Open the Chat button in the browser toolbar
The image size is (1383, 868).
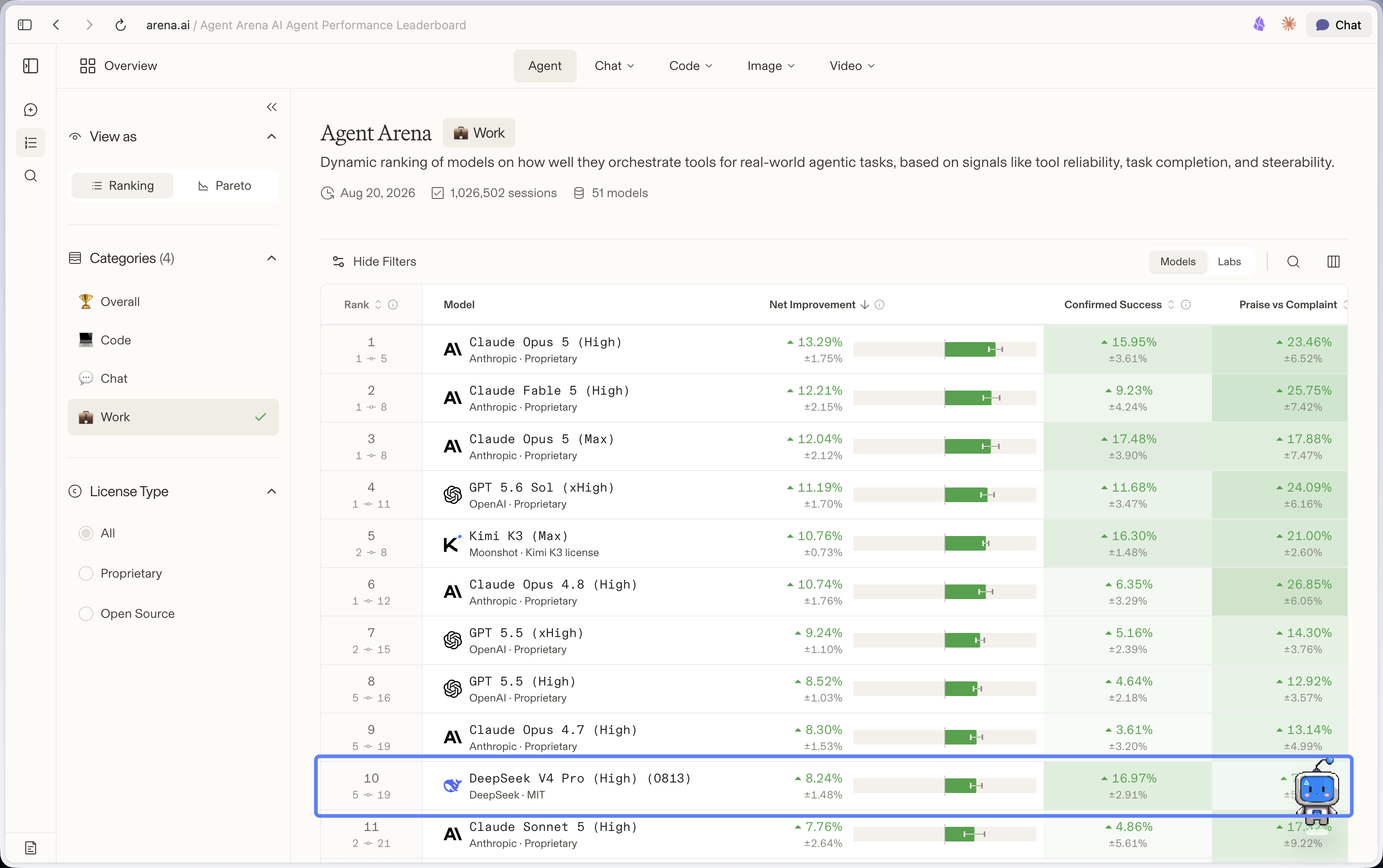point(1338,25)
